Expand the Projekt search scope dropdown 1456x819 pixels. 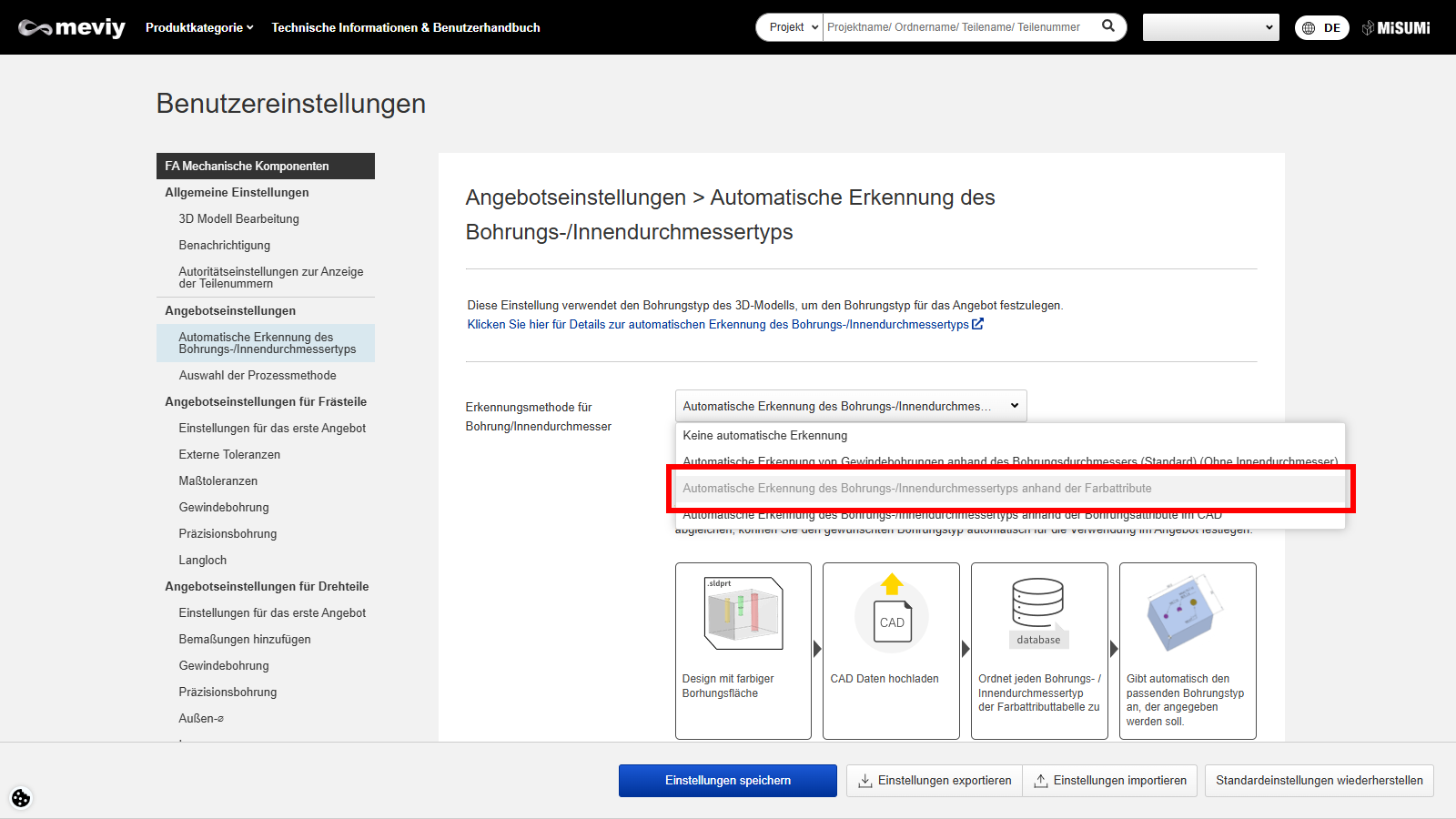tap(790, 27)
